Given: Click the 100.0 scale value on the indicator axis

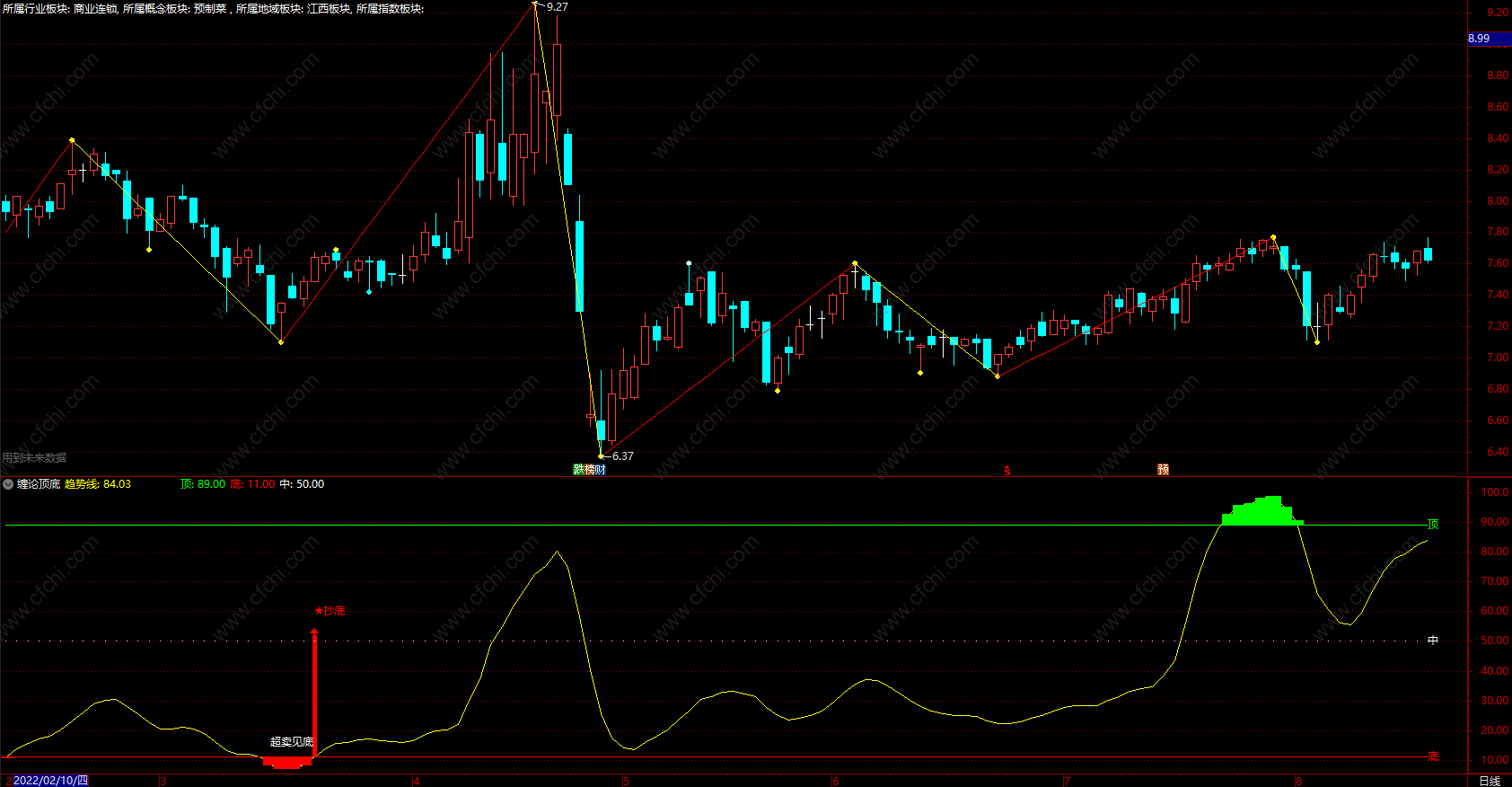Looking at the screenshot, I should tap(1494, 492).
